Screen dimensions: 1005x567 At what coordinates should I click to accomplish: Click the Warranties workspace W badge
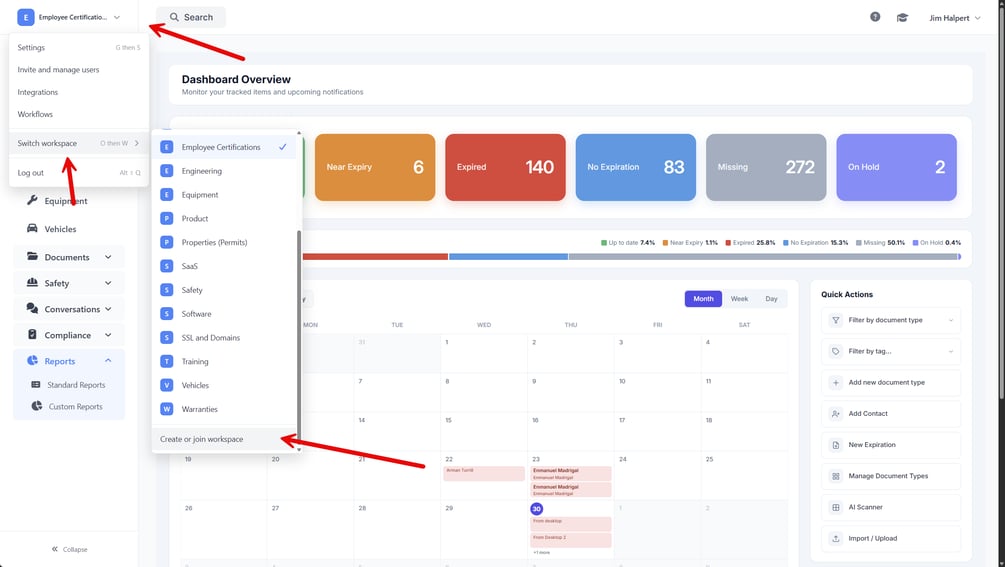167,409
